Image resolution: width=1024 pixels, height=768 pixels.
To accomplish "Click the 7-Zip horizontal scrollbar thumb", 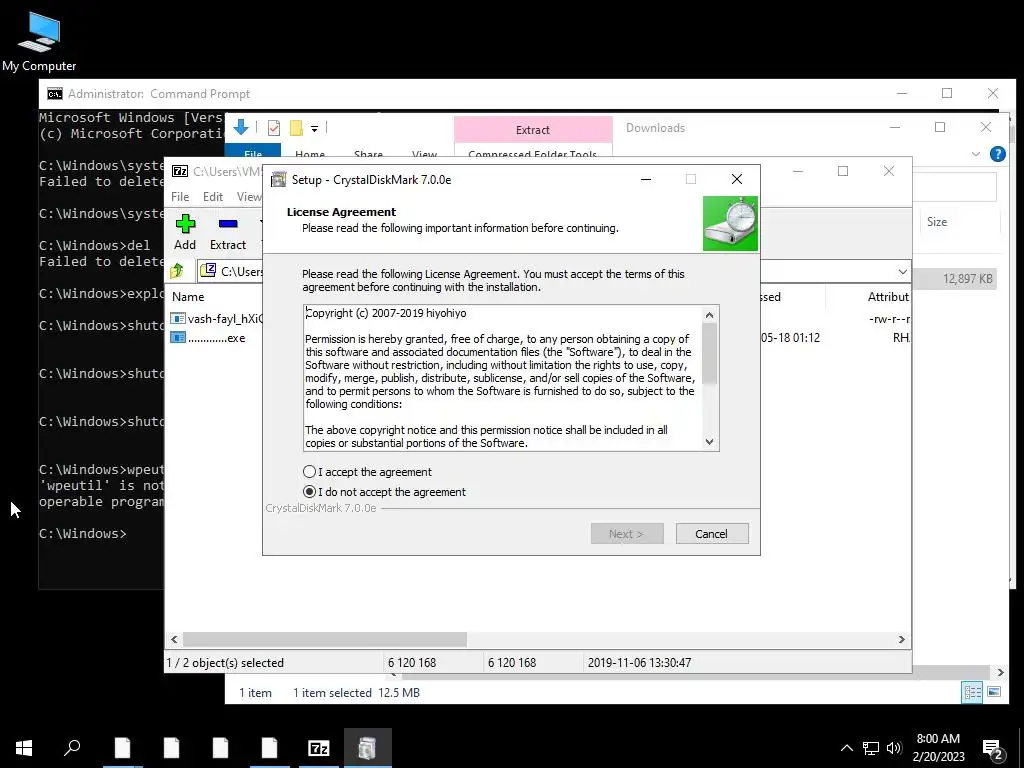I will click(325, 639).
